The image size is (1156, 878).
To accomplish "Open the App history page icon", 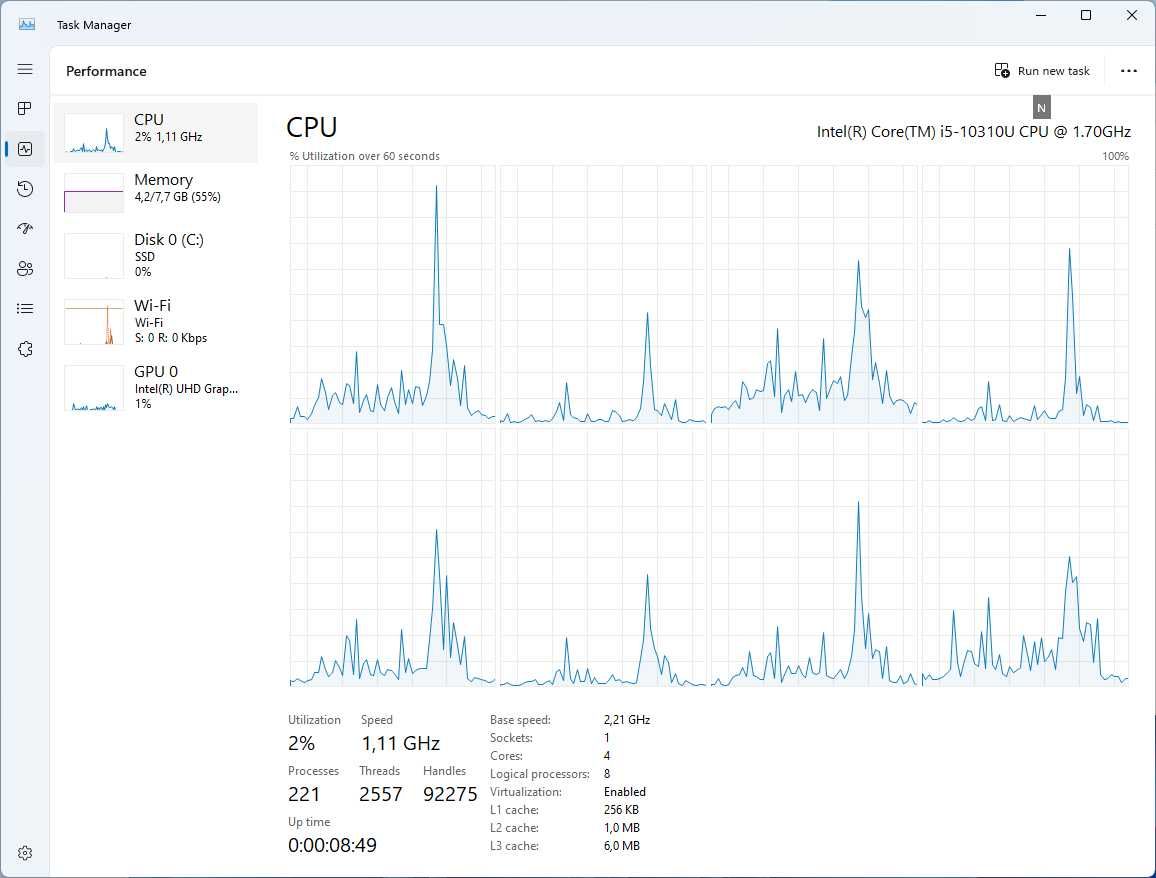I will [25, 189].
